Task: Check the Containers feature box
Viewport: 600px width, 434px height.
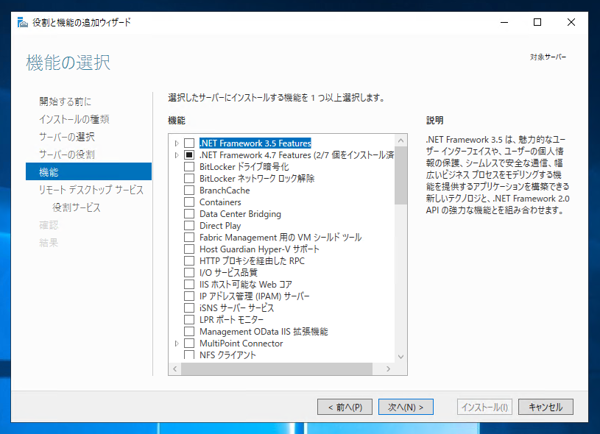Action: click(189, 202)
